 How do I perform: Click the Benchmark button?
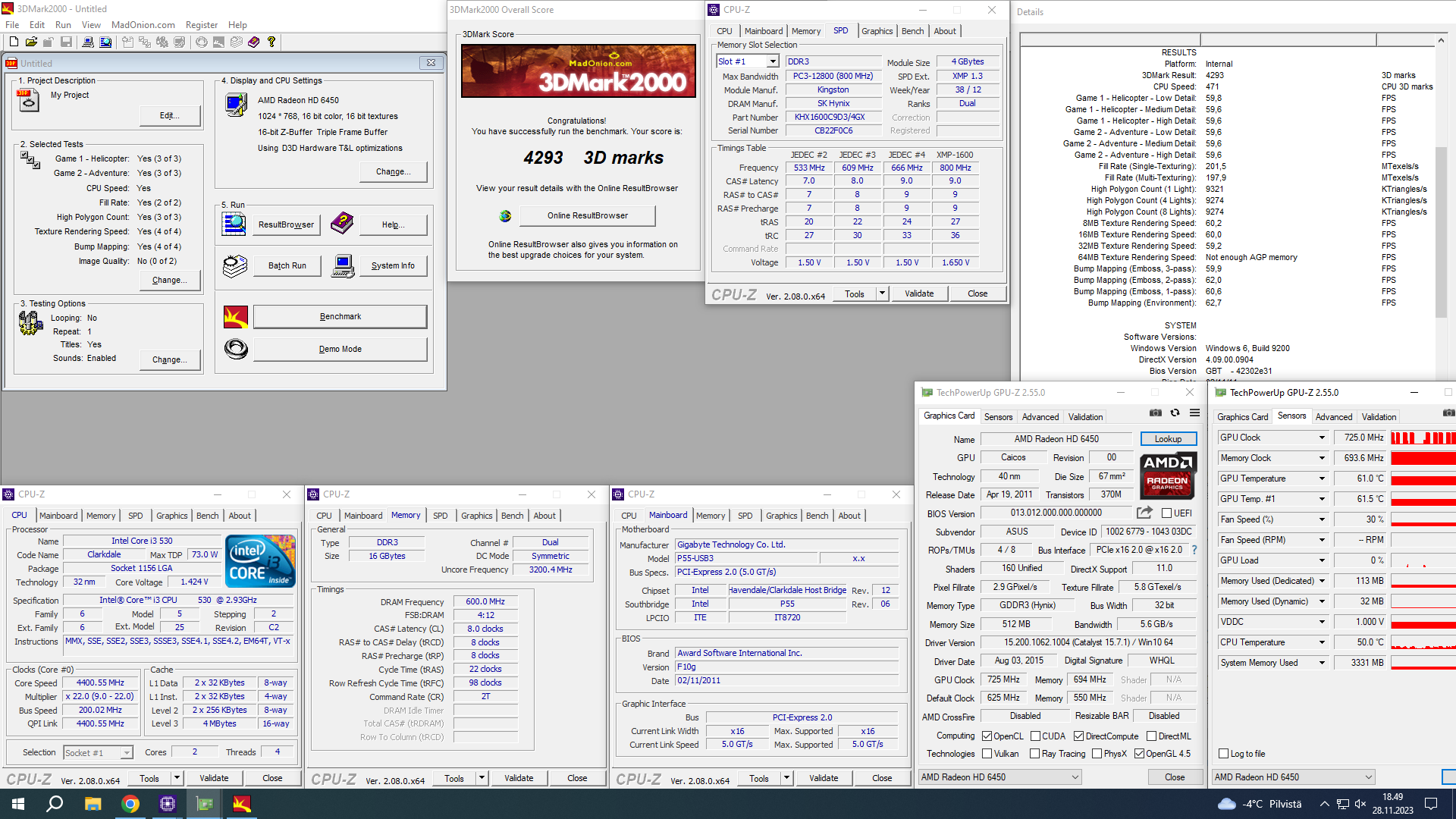pyautogui.click(x=340, y=316)
